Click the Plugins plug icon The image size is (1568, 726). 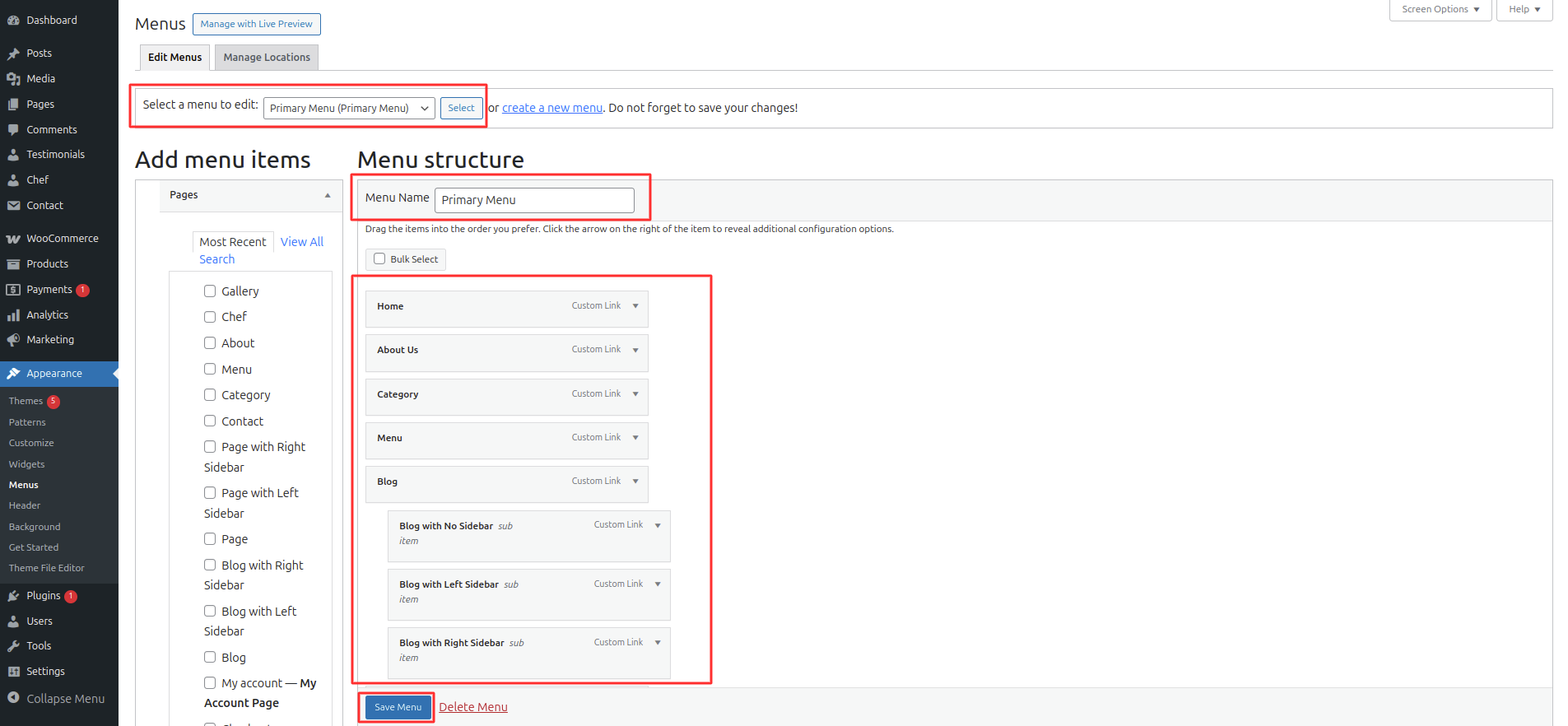pyautogui.click(x=13, y=596)
